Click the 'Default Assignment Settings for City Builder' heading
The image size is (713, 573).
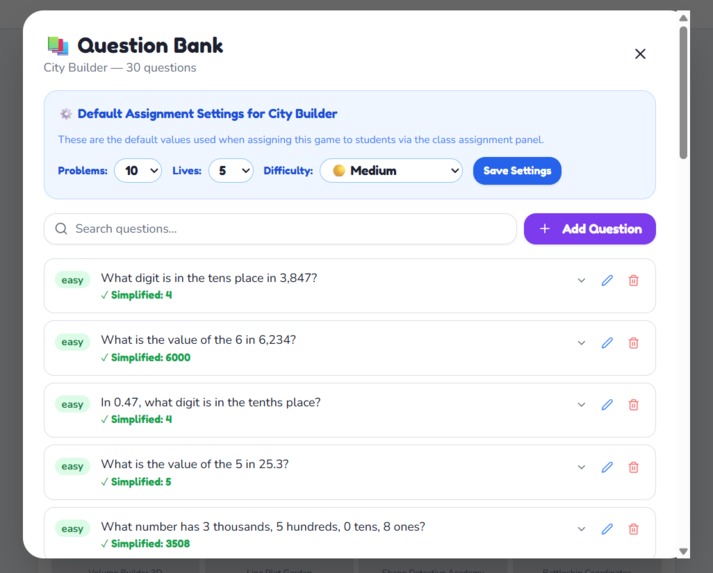(207, 114)
